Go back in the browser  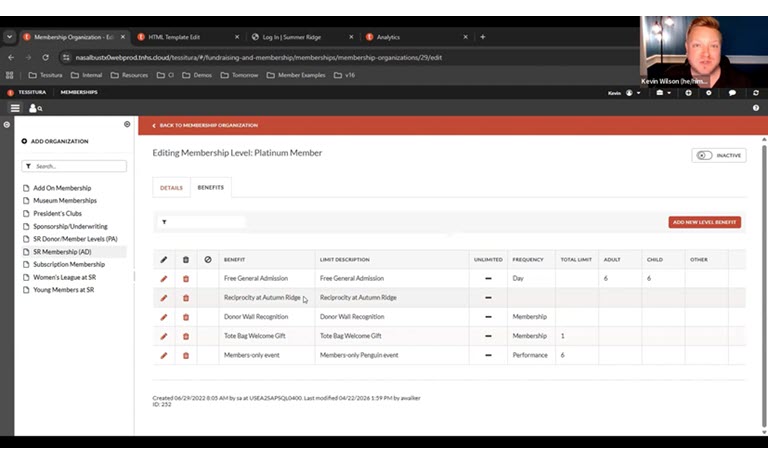(x=11, y=57)
